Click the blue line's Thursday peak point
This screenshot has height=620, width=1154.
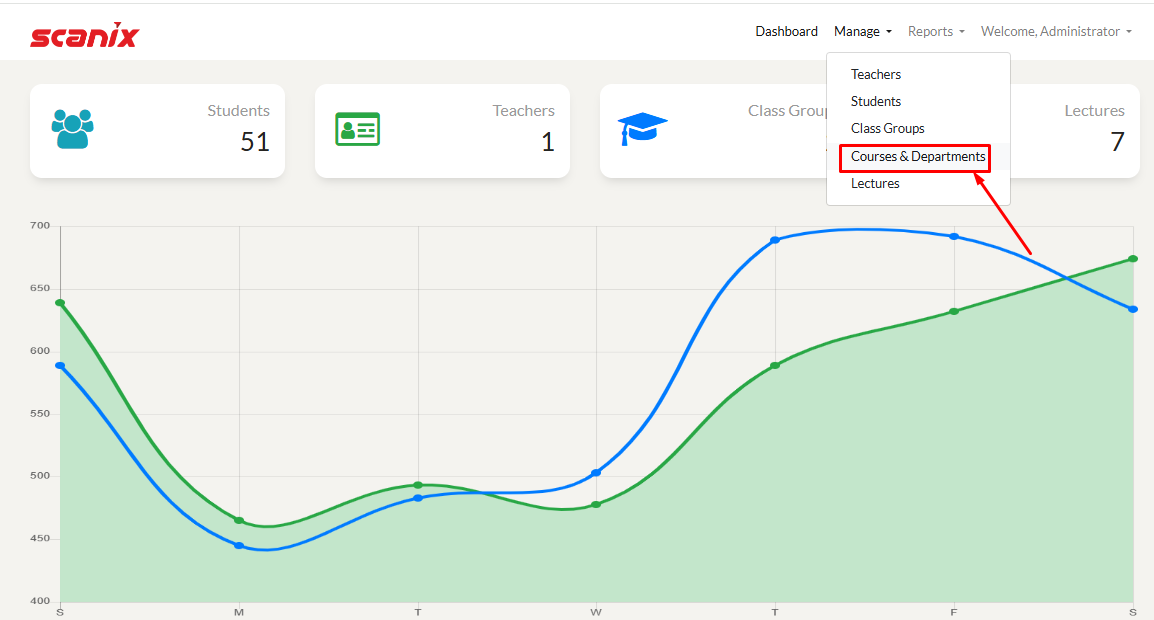(775, 240)
